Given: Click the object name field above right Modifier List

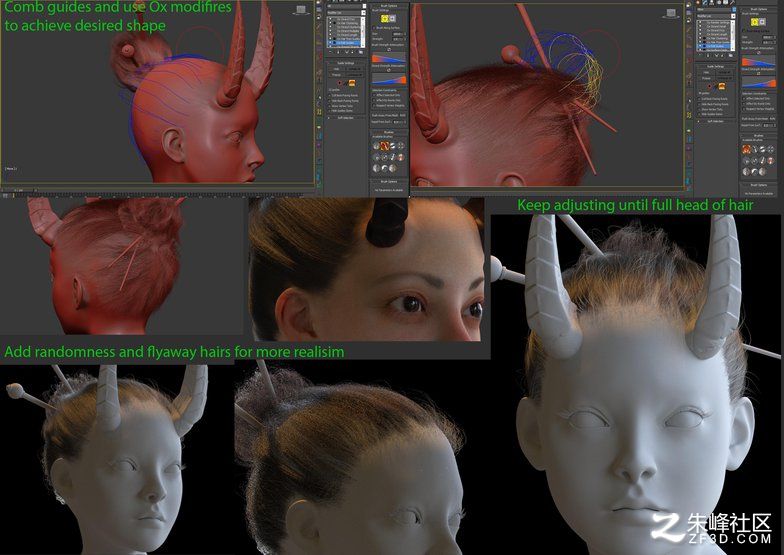Looking at the screenshot, I should tap(714, 10).
